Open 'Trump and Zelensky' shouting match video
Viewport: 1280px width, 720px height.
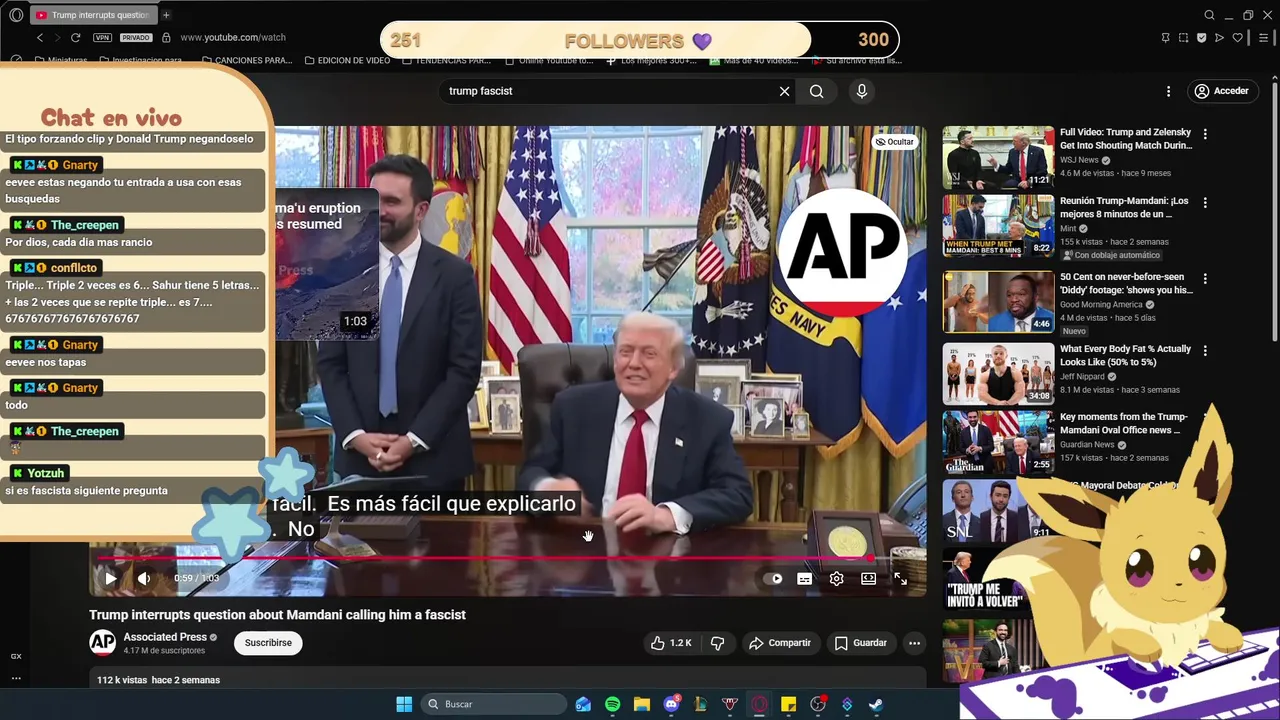pos(1126,139)
